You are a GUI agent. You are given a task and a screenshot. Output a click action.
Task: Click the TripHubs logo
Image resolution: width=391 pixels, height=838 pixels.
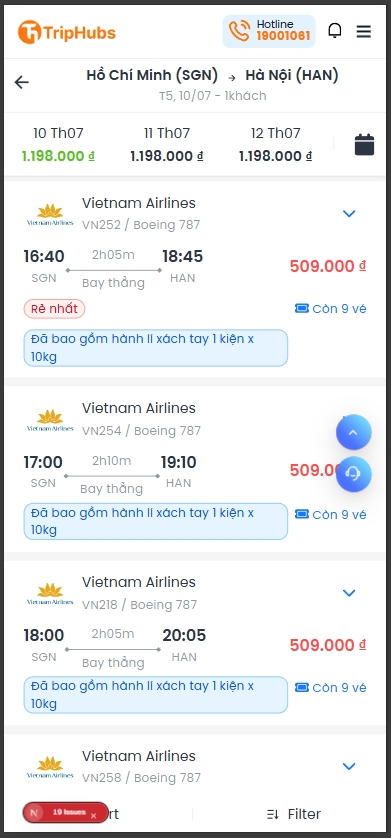tap(67, 32)
